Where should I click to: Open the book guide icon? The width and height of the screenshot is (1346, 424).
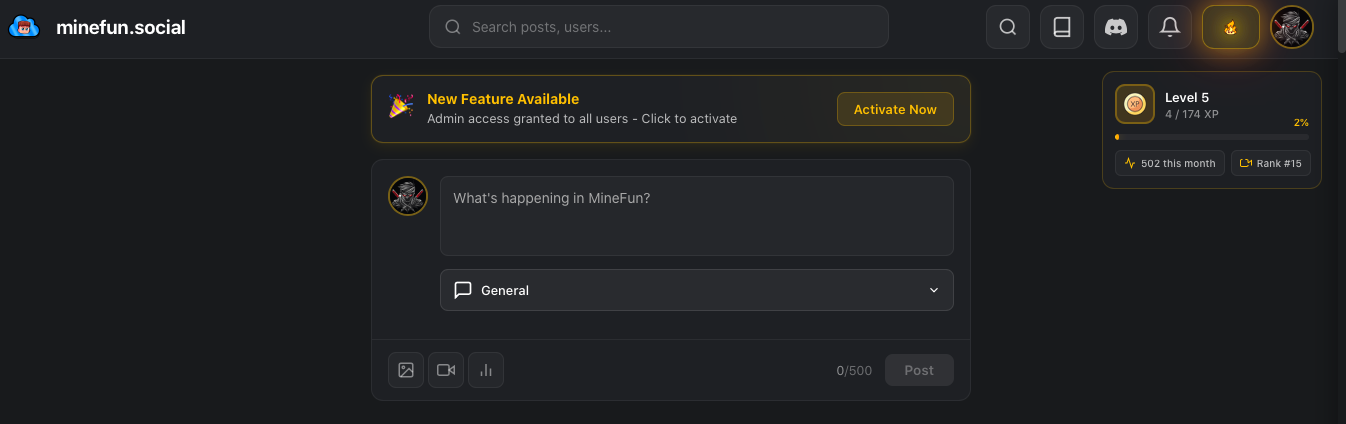coord(1062,27)
